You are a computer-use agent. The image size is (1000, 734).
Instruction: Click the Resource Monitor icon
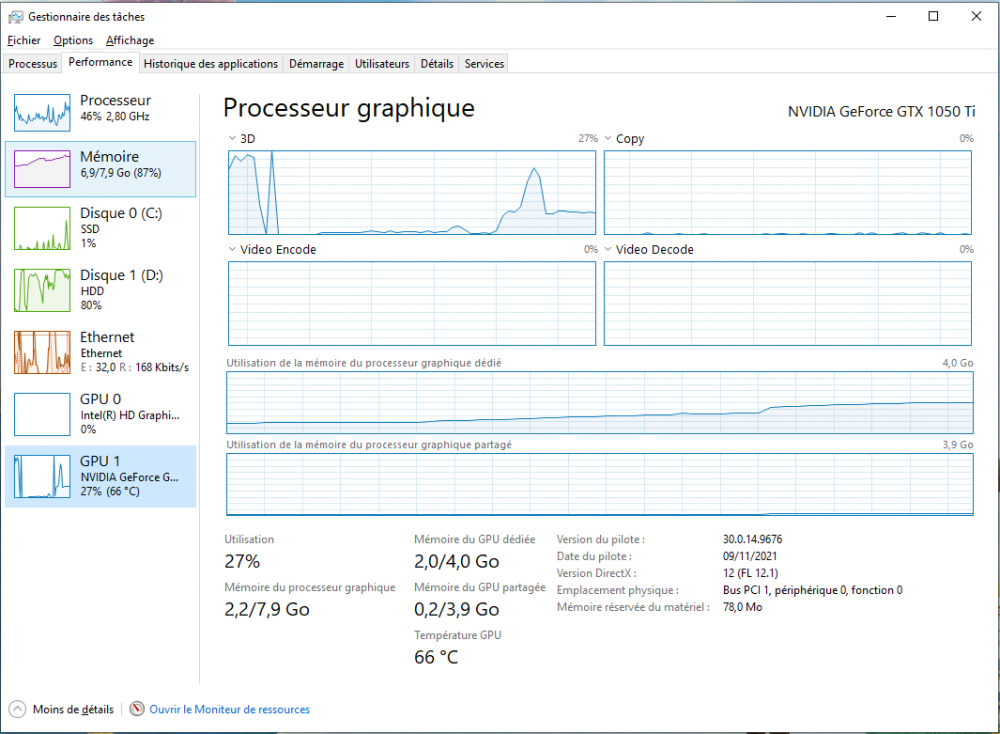click(x=137, y=709)
